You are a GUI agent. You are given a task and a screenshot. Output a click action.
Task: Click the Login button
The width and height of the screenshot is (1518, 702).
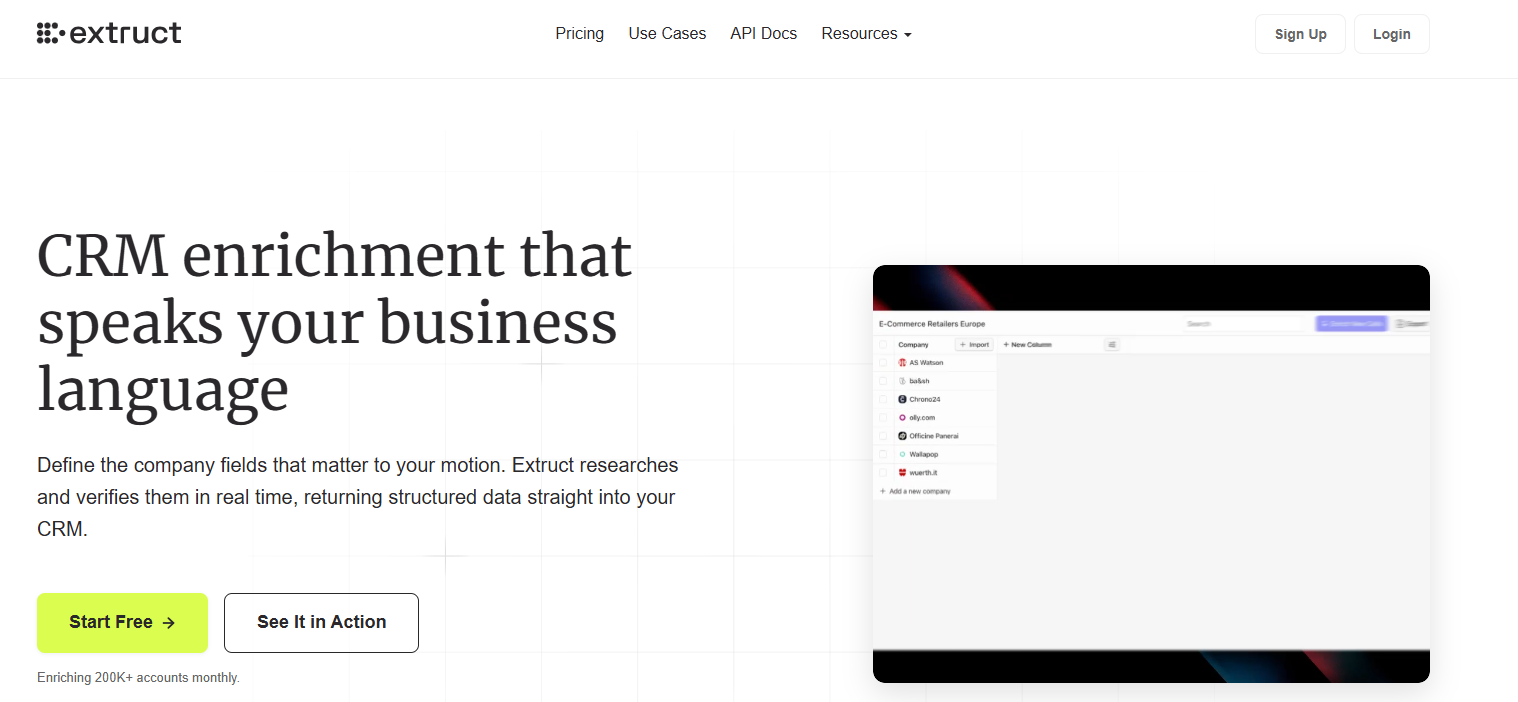click(1391, 34)
